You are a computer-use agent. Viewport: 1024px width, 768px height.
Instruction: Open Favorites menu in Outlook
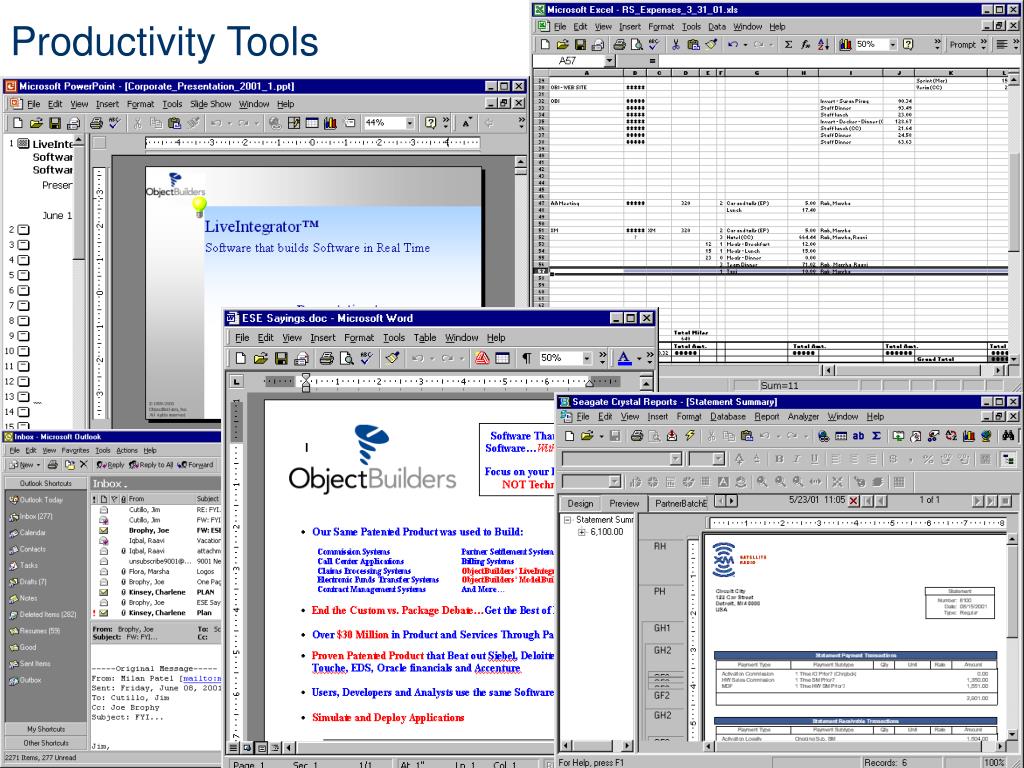click(75, 451)
